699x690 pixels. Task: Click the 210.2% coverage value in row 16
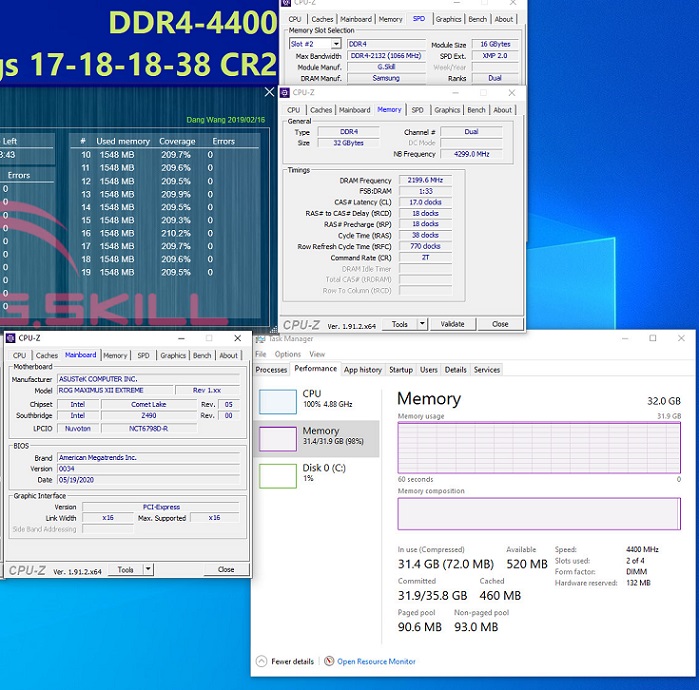[x=176, y=233]
